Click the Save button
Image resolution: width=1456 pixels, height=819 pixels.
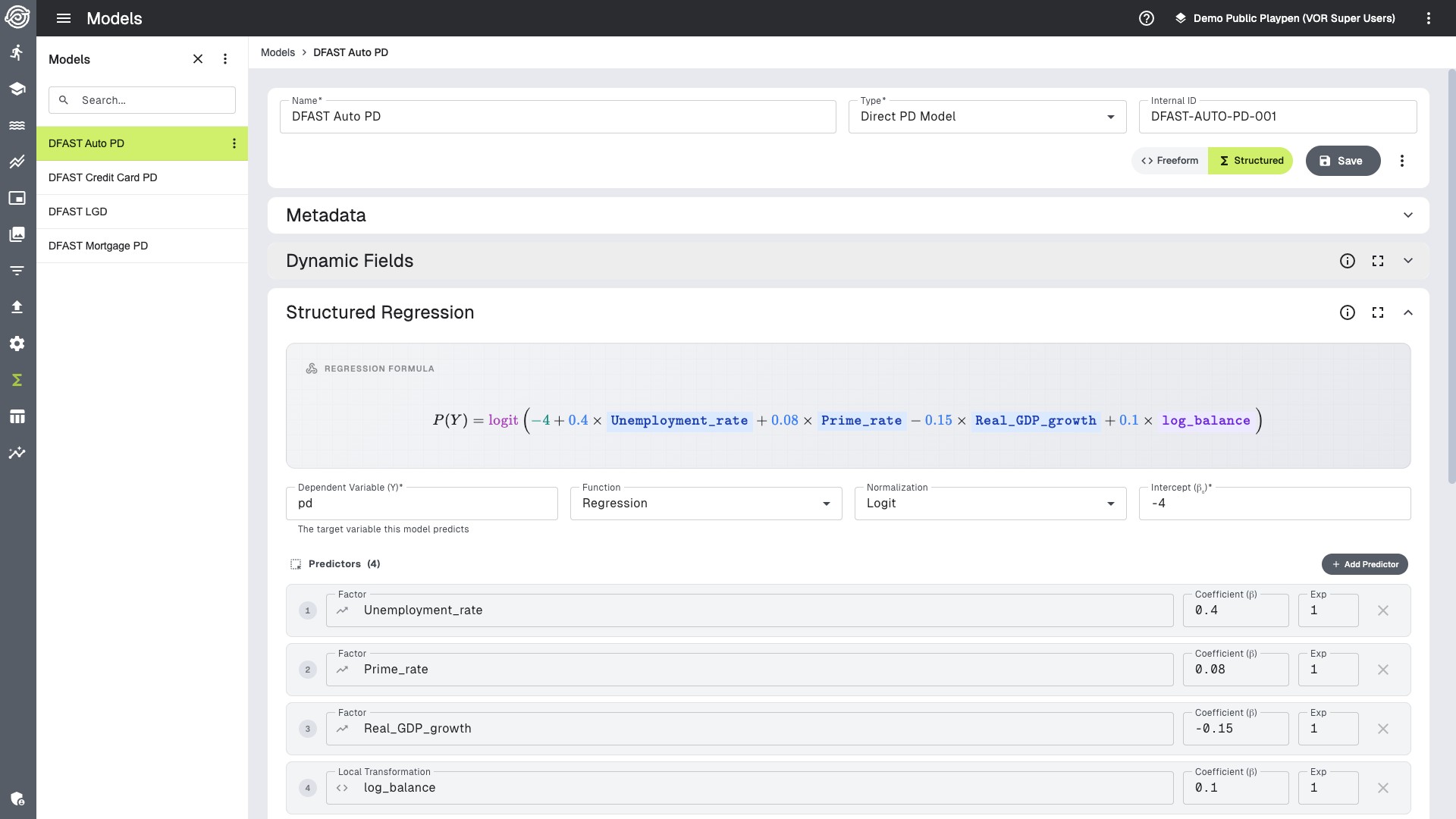[1341, 161]
